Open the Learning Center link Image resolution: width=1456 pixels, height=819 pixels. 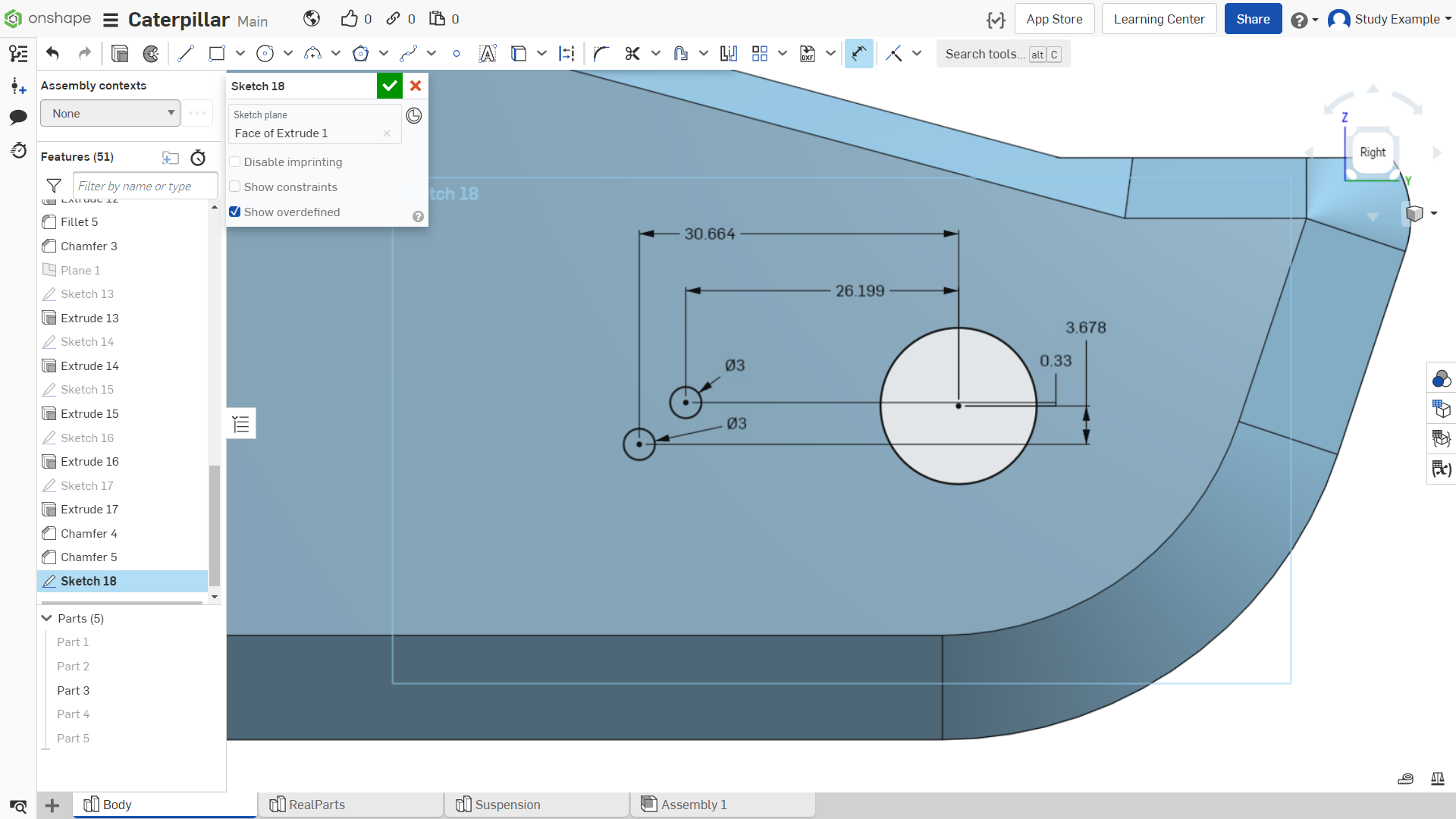point(1159,19)
